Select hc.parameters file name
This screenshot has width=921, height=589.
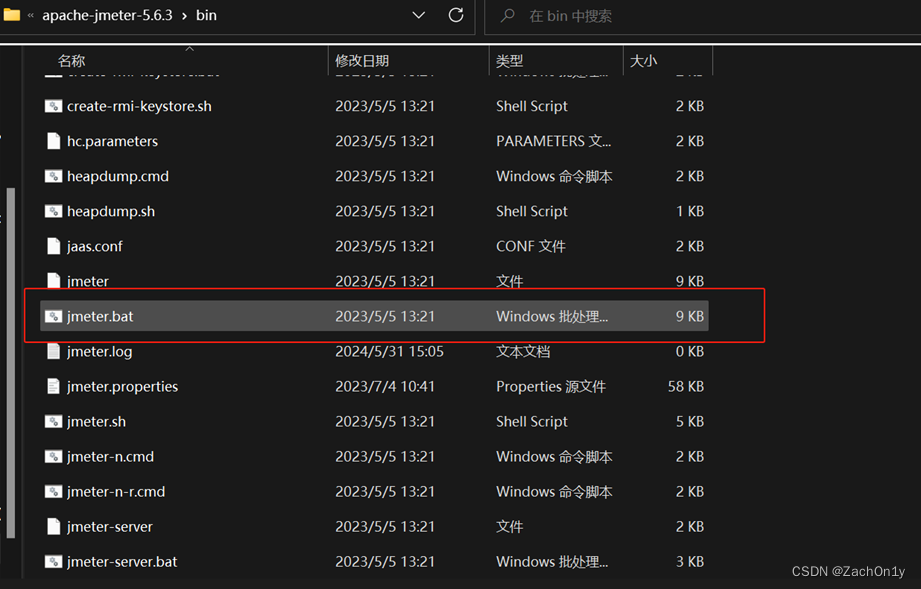click(112, 142)
